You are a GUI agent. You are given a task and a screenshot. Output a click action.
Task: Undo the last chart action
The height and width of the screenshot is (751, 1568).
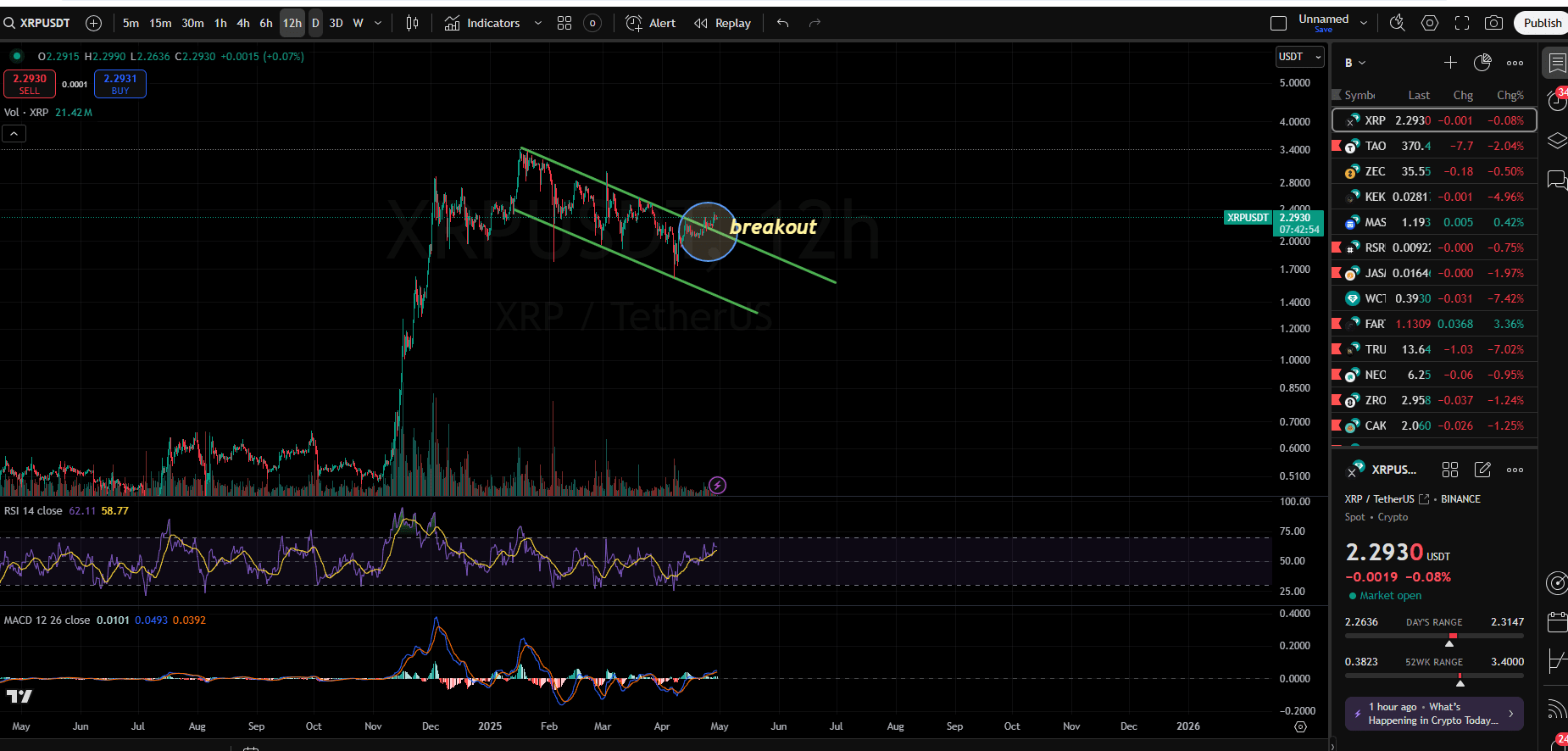click(783, 23)
